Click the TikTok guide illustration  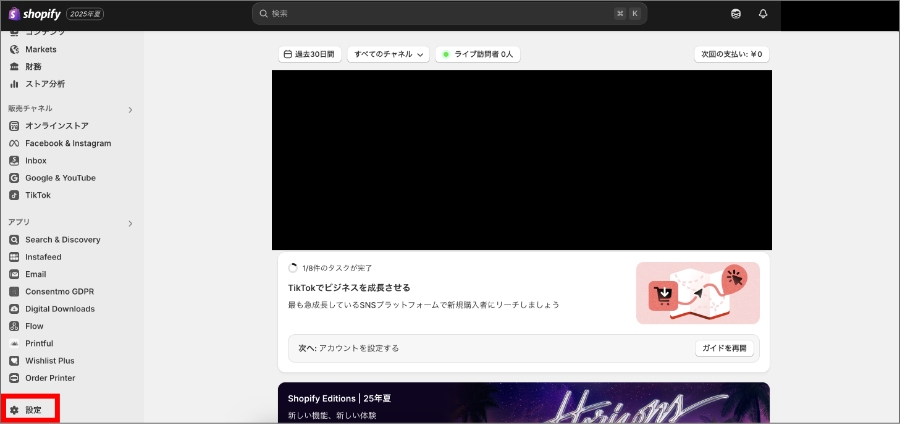[x=698, y=293]
